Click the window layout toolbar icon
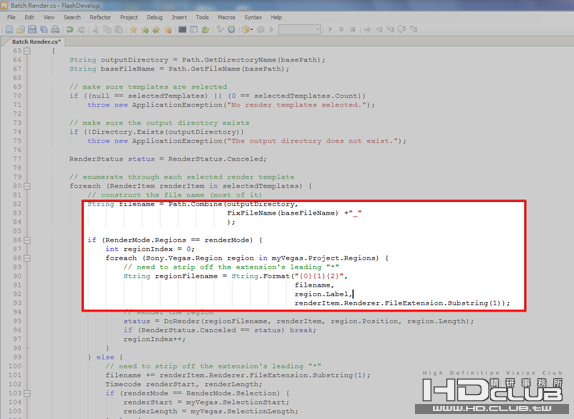The height and width of the screenshot is (419, 574). [194, 29]
